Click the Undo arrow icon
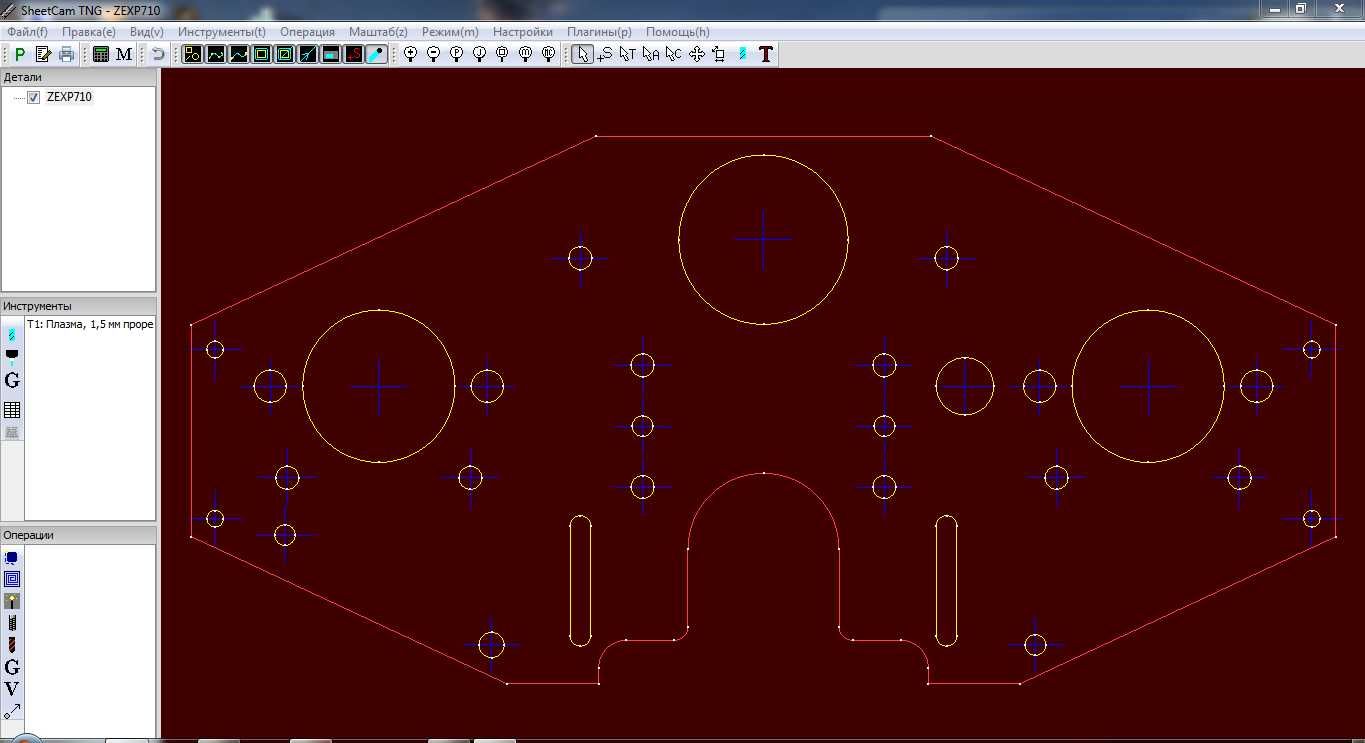Screen dimensions: 1365x743 tap(158, 54)
